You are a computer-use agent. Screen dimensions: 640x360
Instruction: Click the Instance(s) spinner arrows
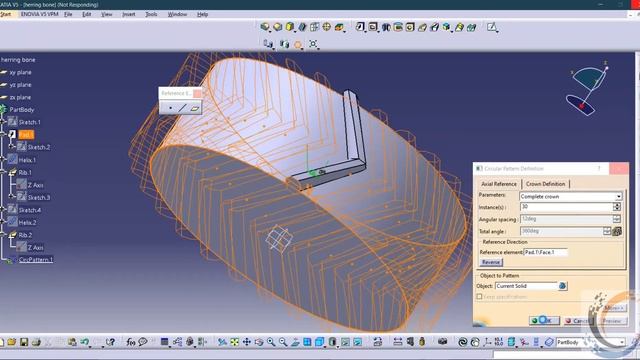(617, 207)
